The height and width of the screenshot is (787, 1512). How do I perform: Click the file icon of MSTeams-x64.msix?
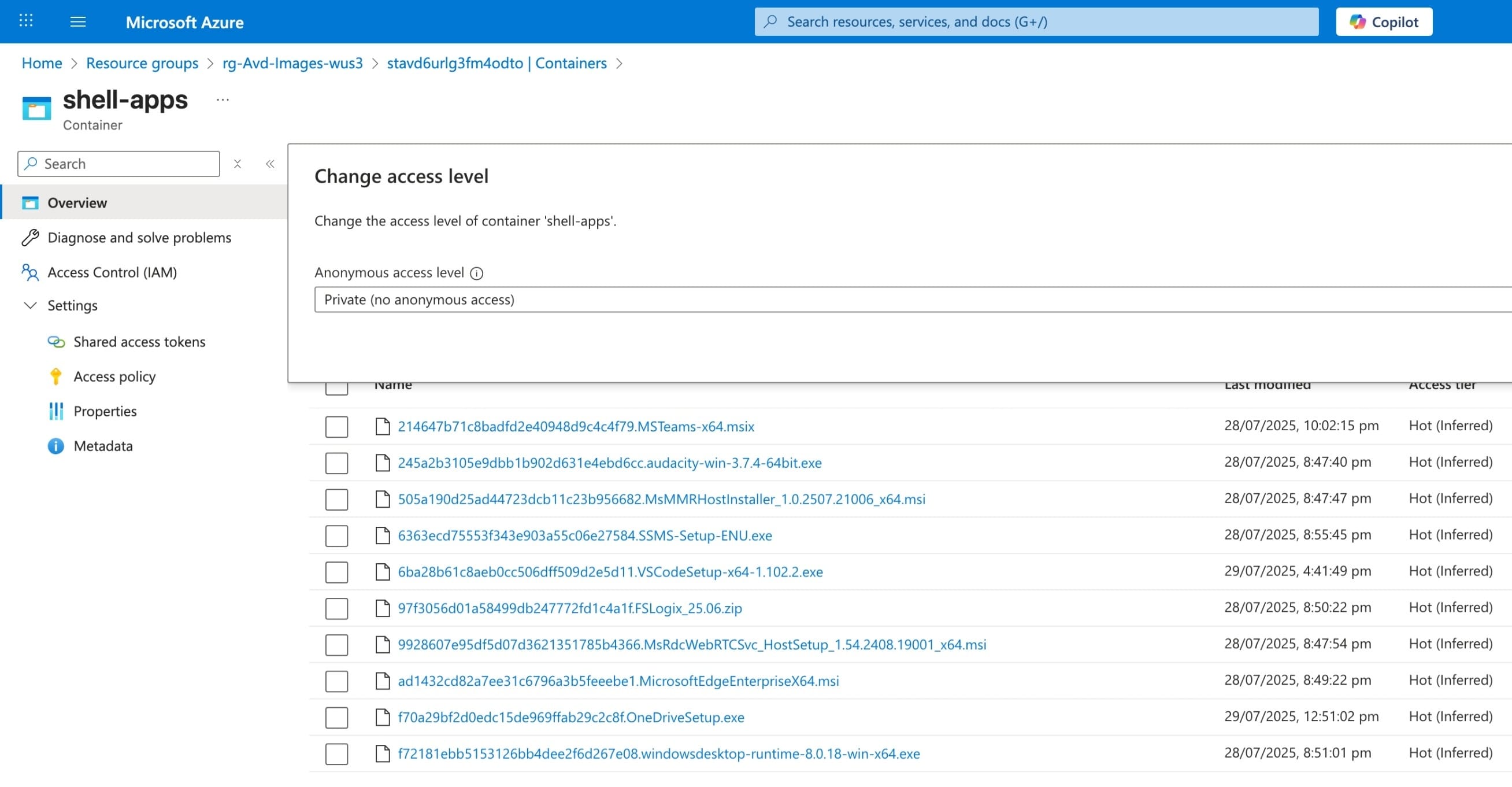click(383, 426)
